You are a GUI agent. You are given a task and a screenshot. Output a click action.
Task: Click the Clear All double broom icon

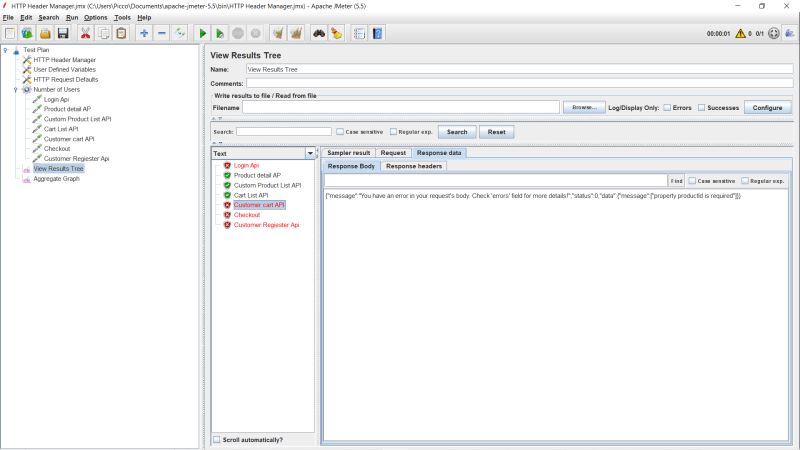(x=296, y=34)
